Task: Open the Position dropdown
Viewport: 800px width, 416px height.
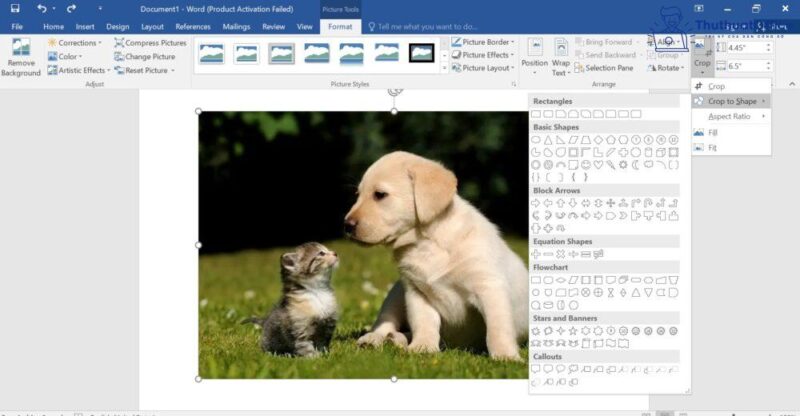Action: coord(535,57)
